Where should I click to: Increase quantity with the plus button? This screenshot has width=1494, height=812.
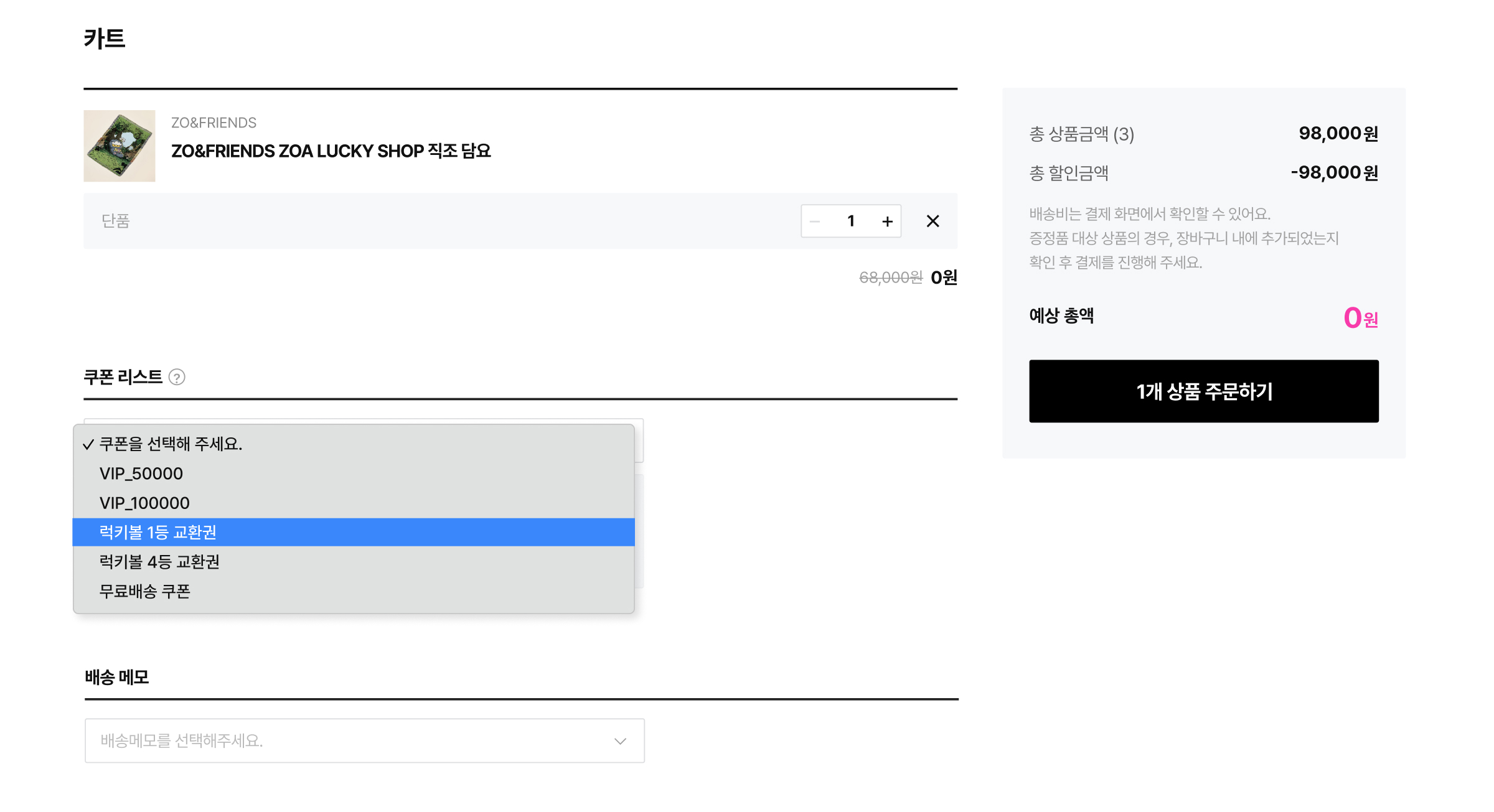click(x=887, y=221)
